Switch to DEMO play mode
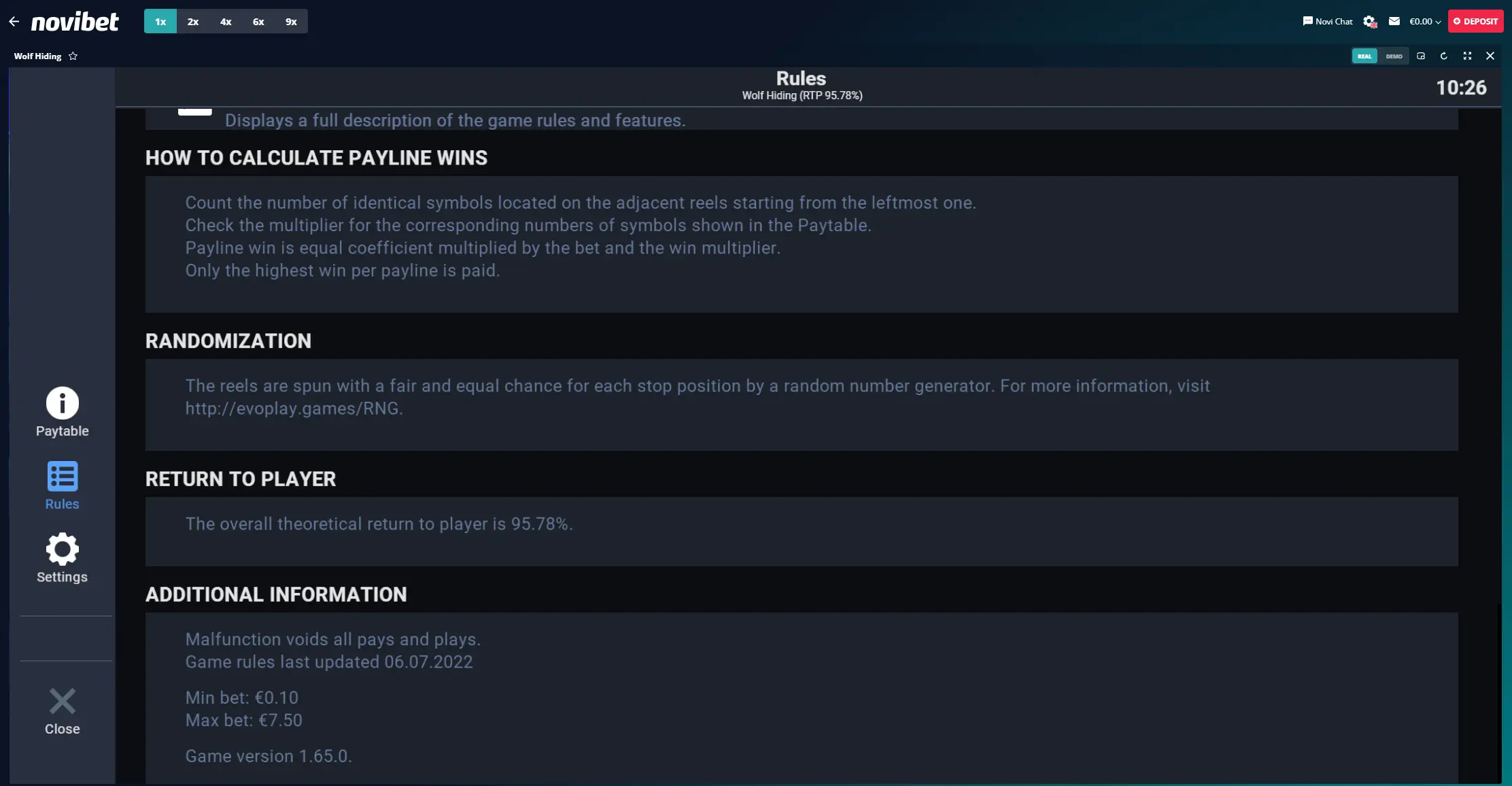1512x786 pixels. [1394, 56]
